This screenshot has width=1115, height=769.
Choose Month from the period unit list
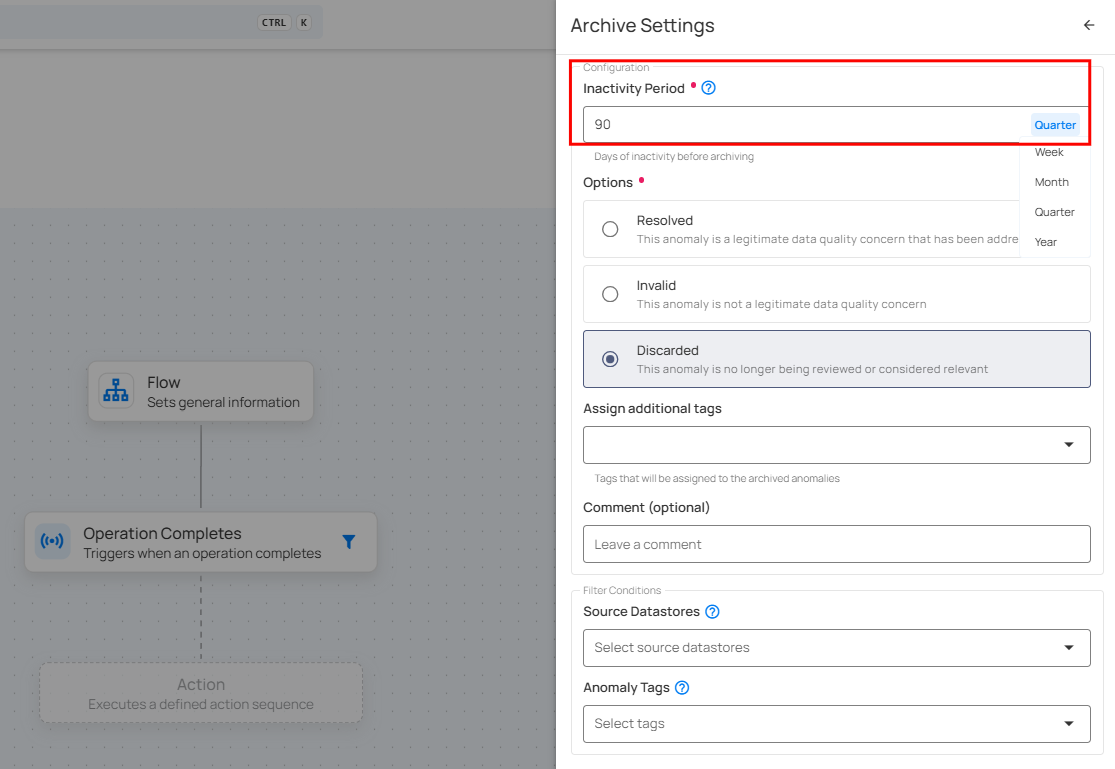[x=1051, y=182]
